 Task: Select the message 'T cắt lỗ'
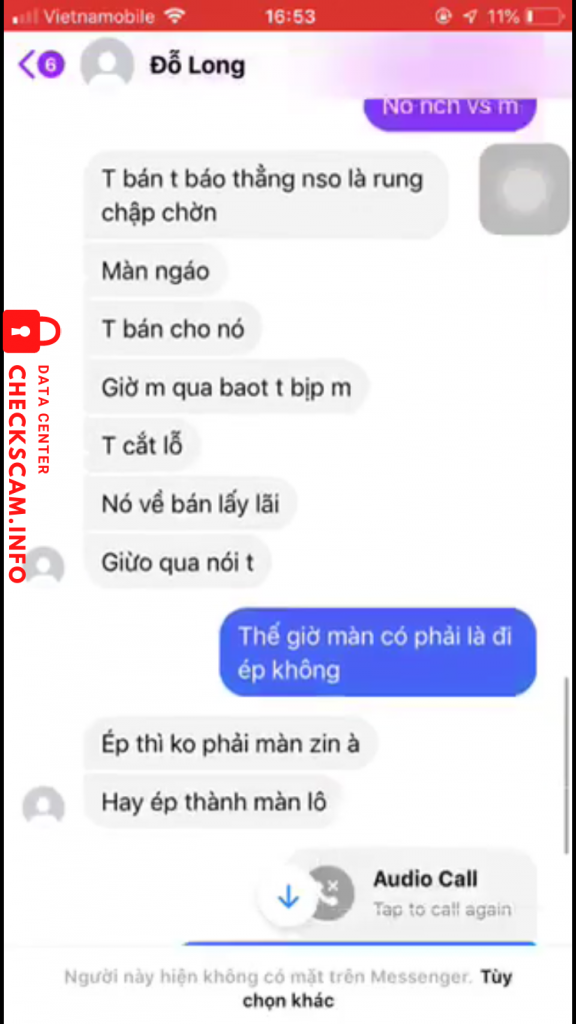142,446
